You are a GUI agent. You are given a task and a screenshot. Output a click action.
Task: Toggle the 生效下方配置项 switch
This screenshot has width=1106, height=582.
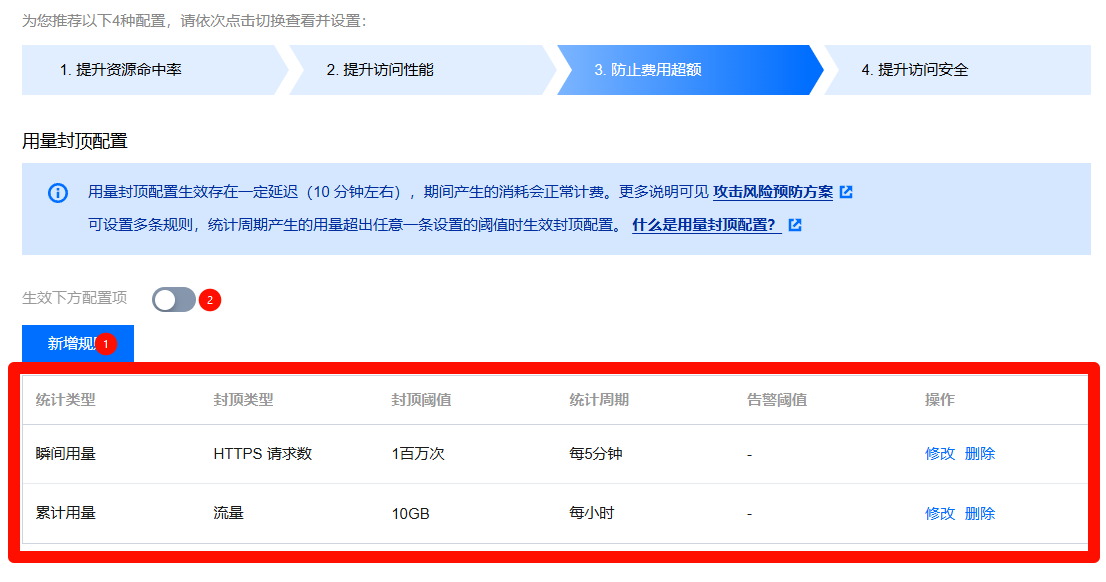[x=173, y=299]
